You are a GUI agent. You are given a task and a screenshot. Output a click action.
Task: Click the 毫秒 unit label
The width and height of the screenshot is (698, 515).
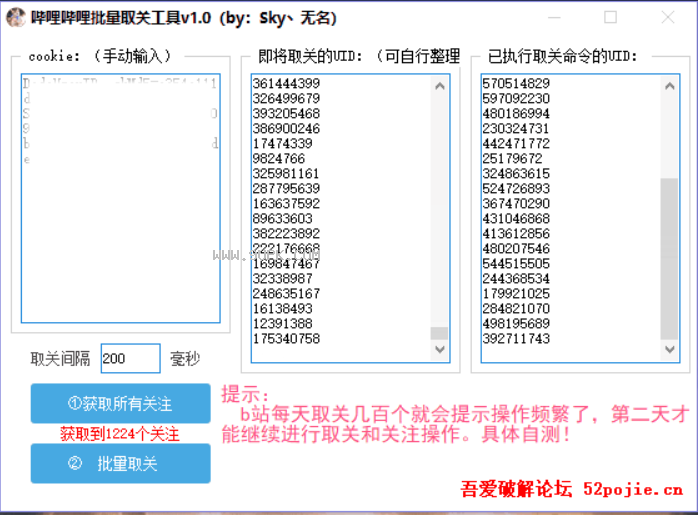pos(185,358)
